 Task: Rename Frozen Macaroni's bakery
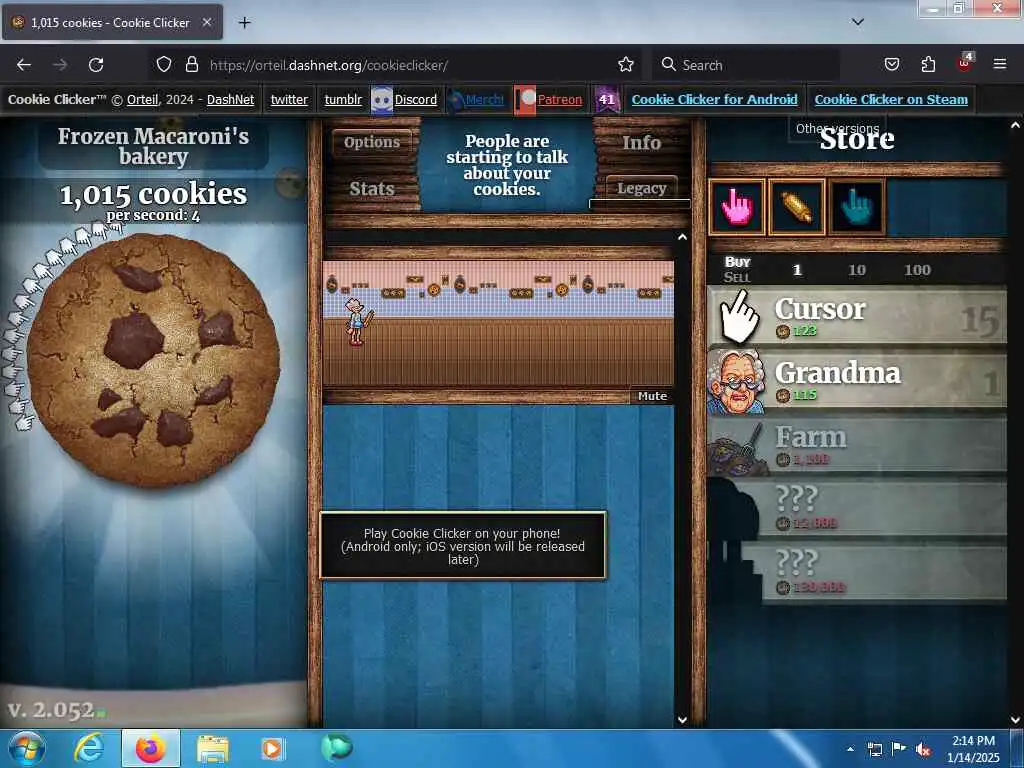153,146
